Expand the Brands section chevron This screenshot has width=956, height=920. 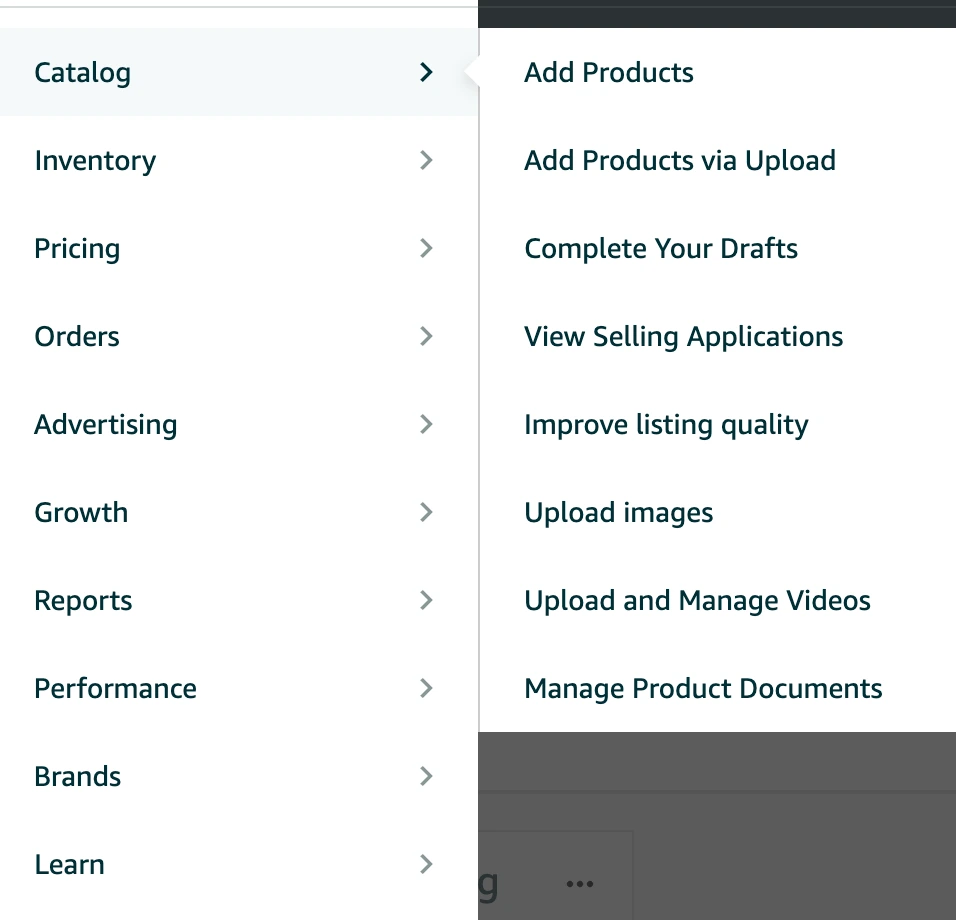coord(427,776)
